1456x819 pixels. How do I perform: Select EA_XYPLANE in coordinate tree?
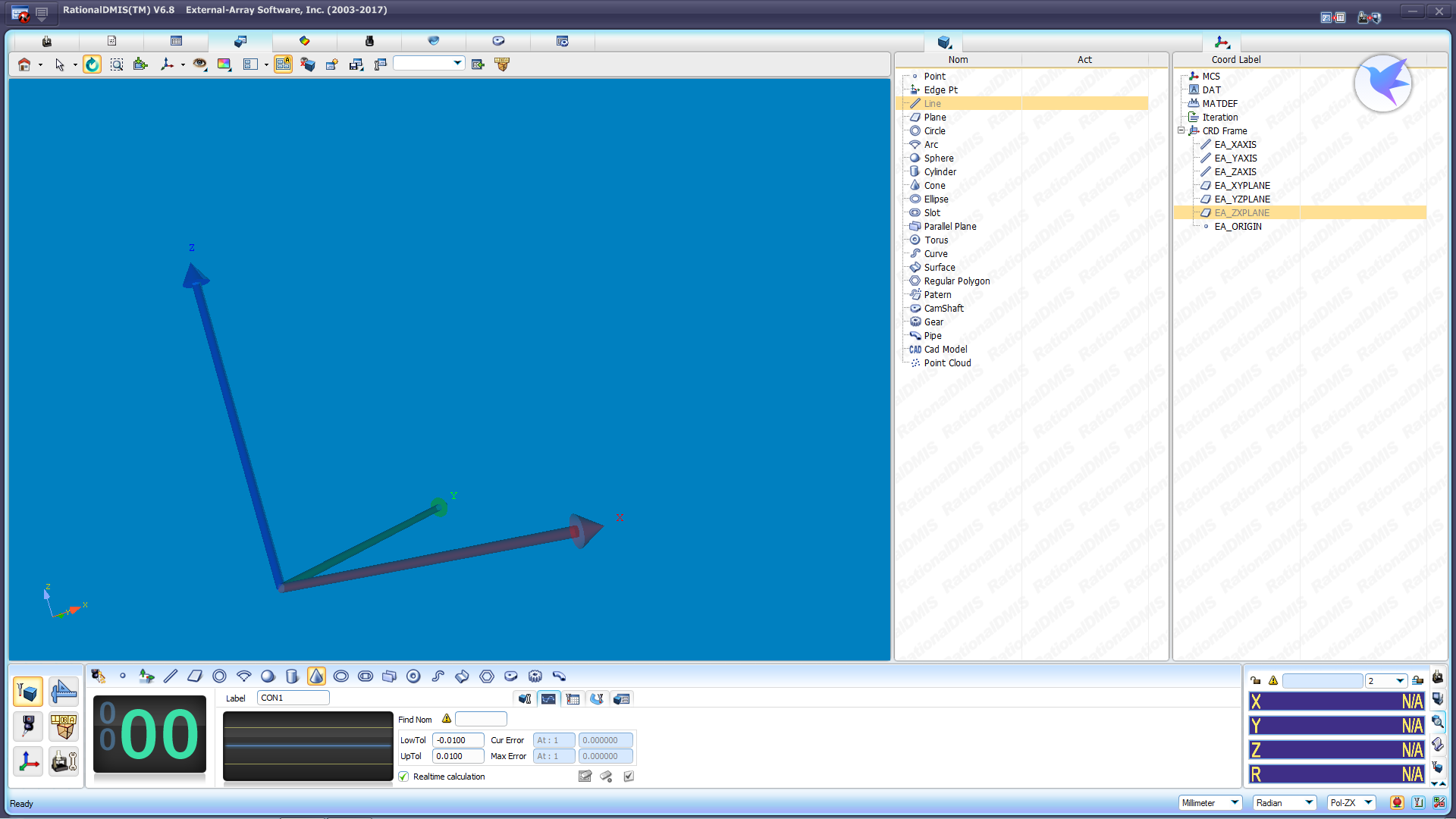(x=1241, y=185)
